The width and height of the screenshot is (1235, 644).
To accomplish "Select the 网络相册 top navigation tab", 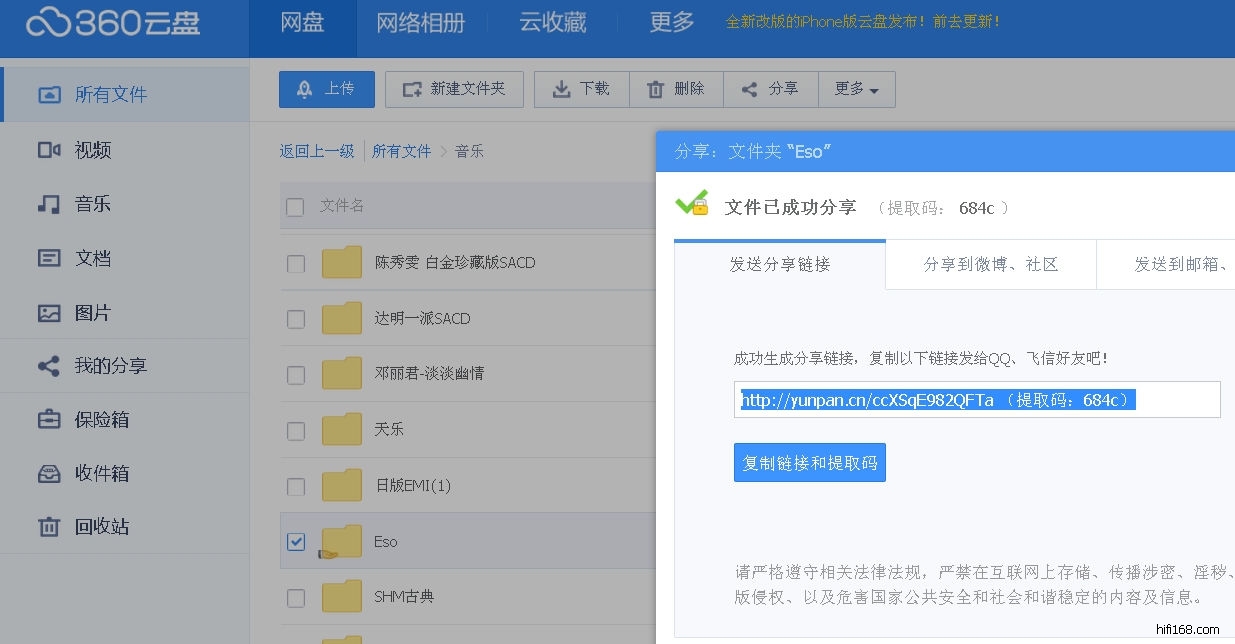I will tap(421, 23).
